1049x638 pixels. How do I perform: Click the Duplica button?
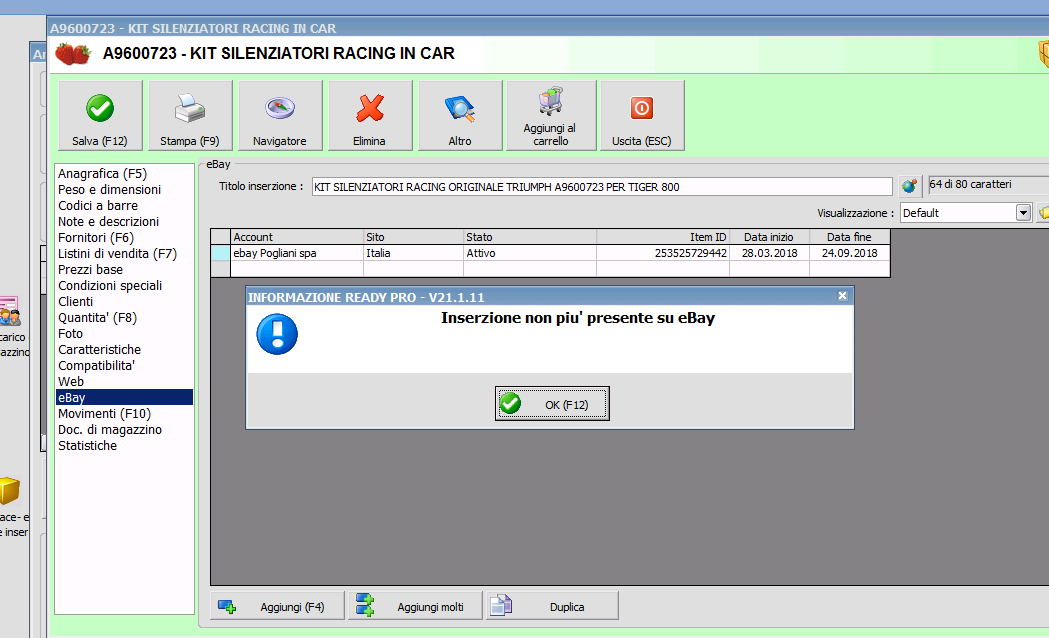[x=552, y=606]
